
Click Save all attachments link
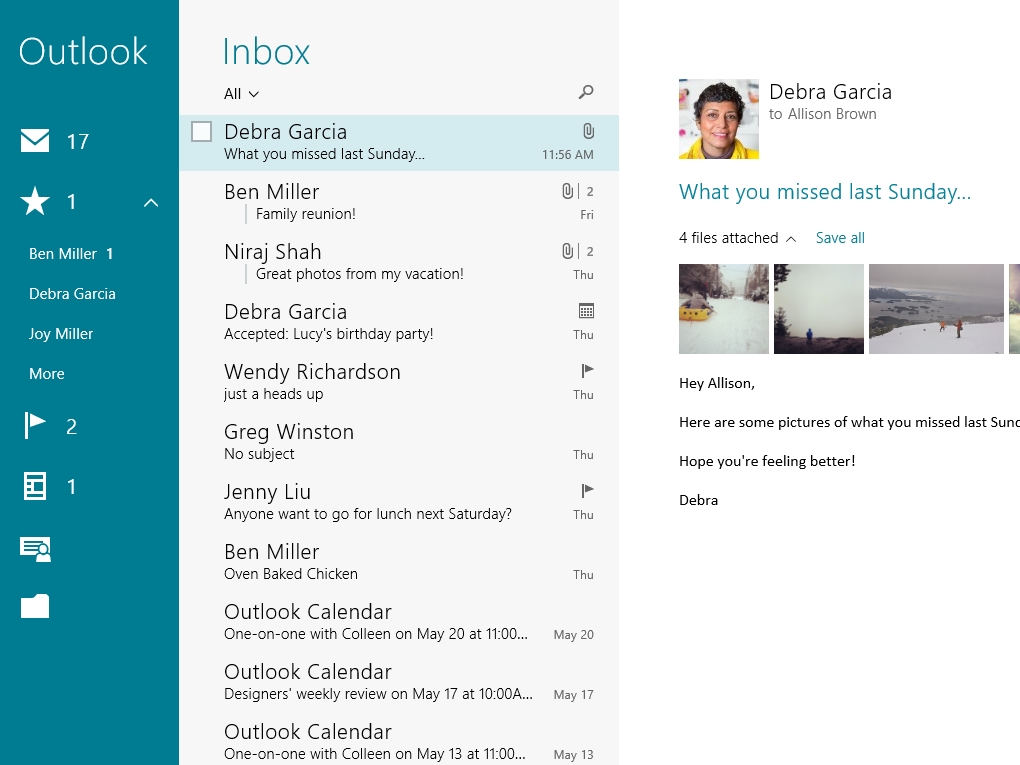click(x=840, y=238)
